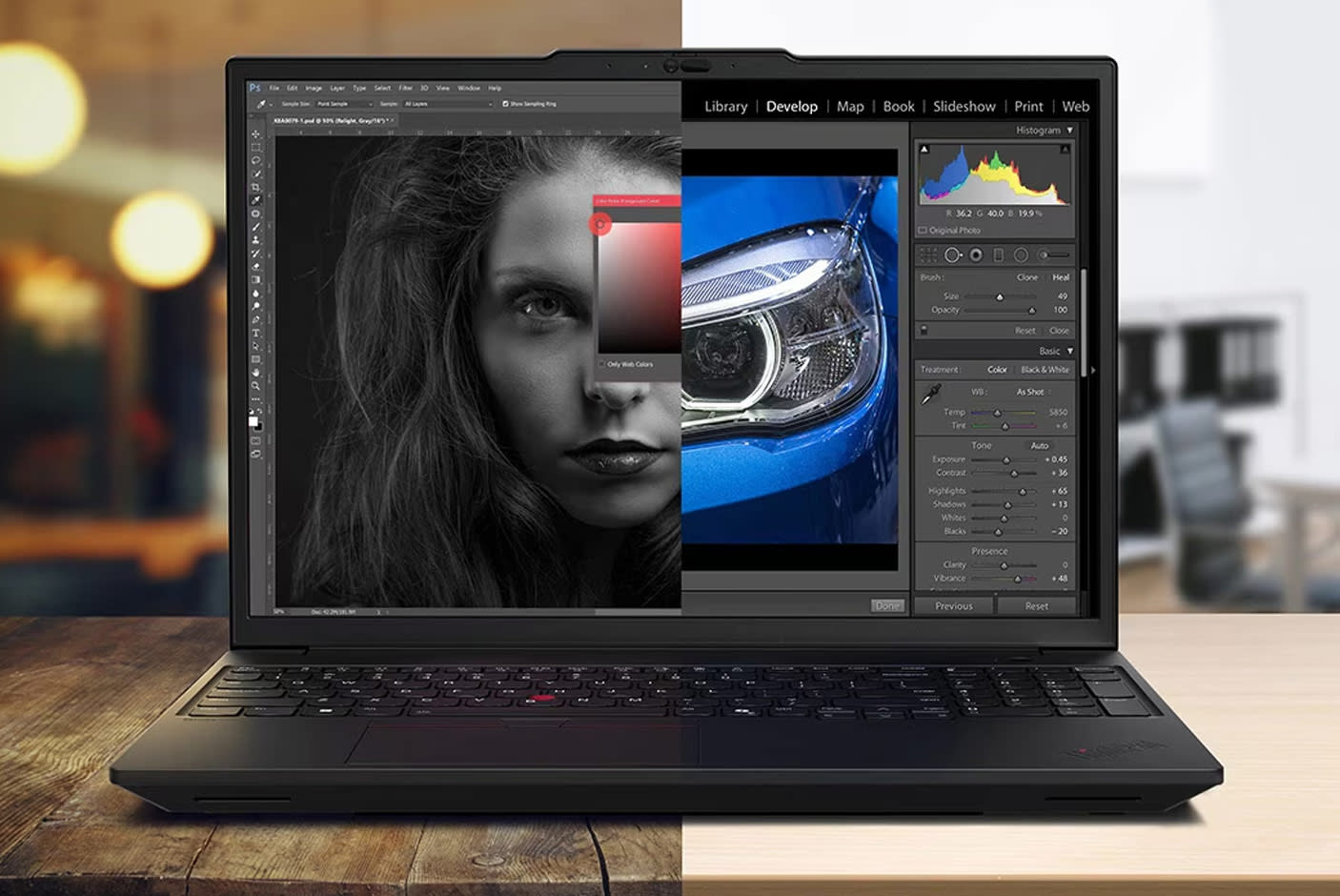This screenshot has height=896, width=1340.
Task: Open the Filter menu in Photoshop
Action: coord(405,88)
